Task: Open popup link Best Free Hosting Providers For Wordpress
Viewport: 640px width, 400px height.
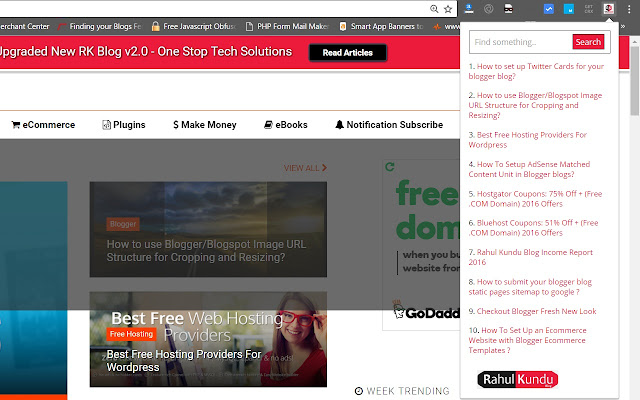Action: [527, 140]
